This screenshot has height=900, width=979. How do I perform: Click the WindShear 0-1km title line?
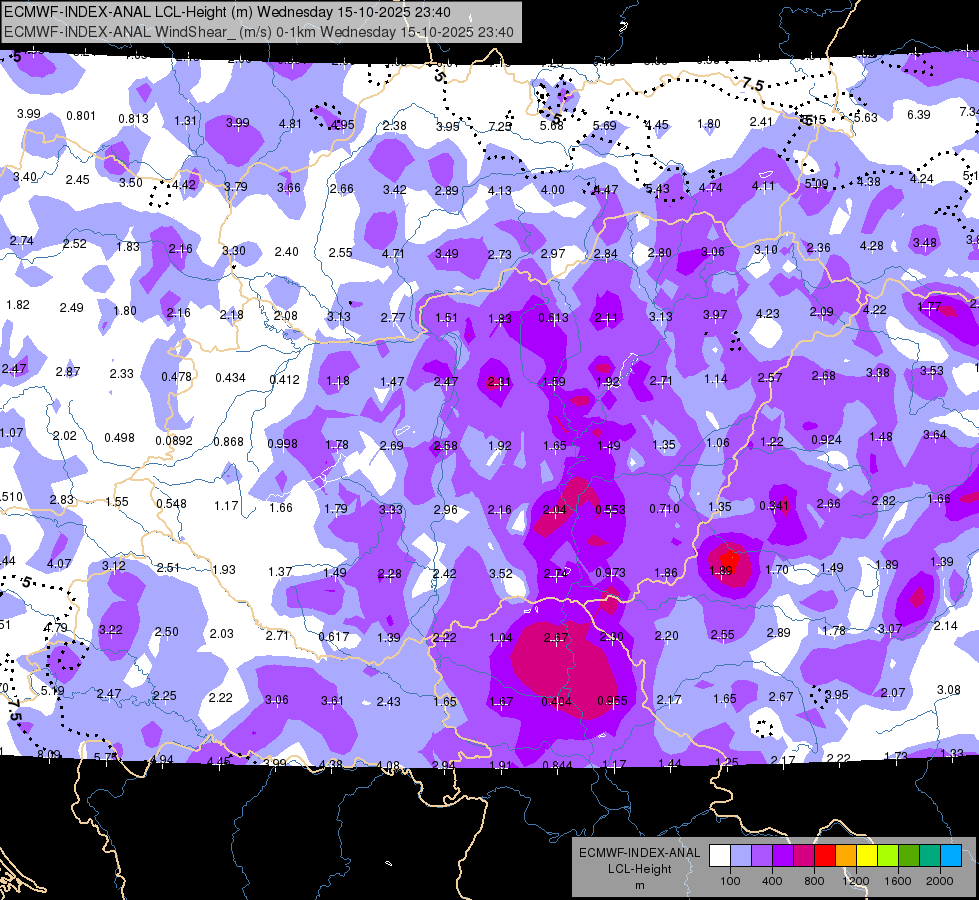point(258,32)
